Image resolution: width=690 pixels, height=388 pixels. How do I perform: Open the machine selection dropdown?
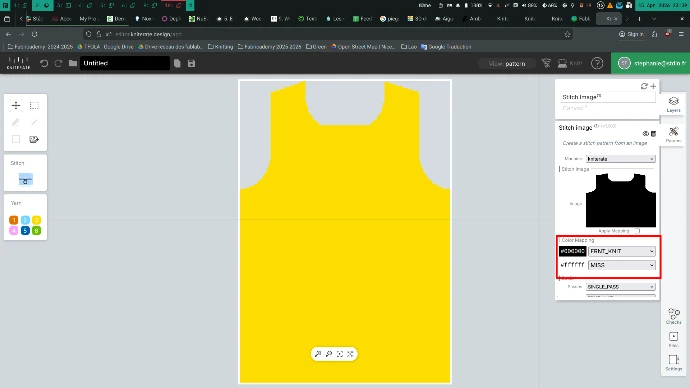pos(620,159)
